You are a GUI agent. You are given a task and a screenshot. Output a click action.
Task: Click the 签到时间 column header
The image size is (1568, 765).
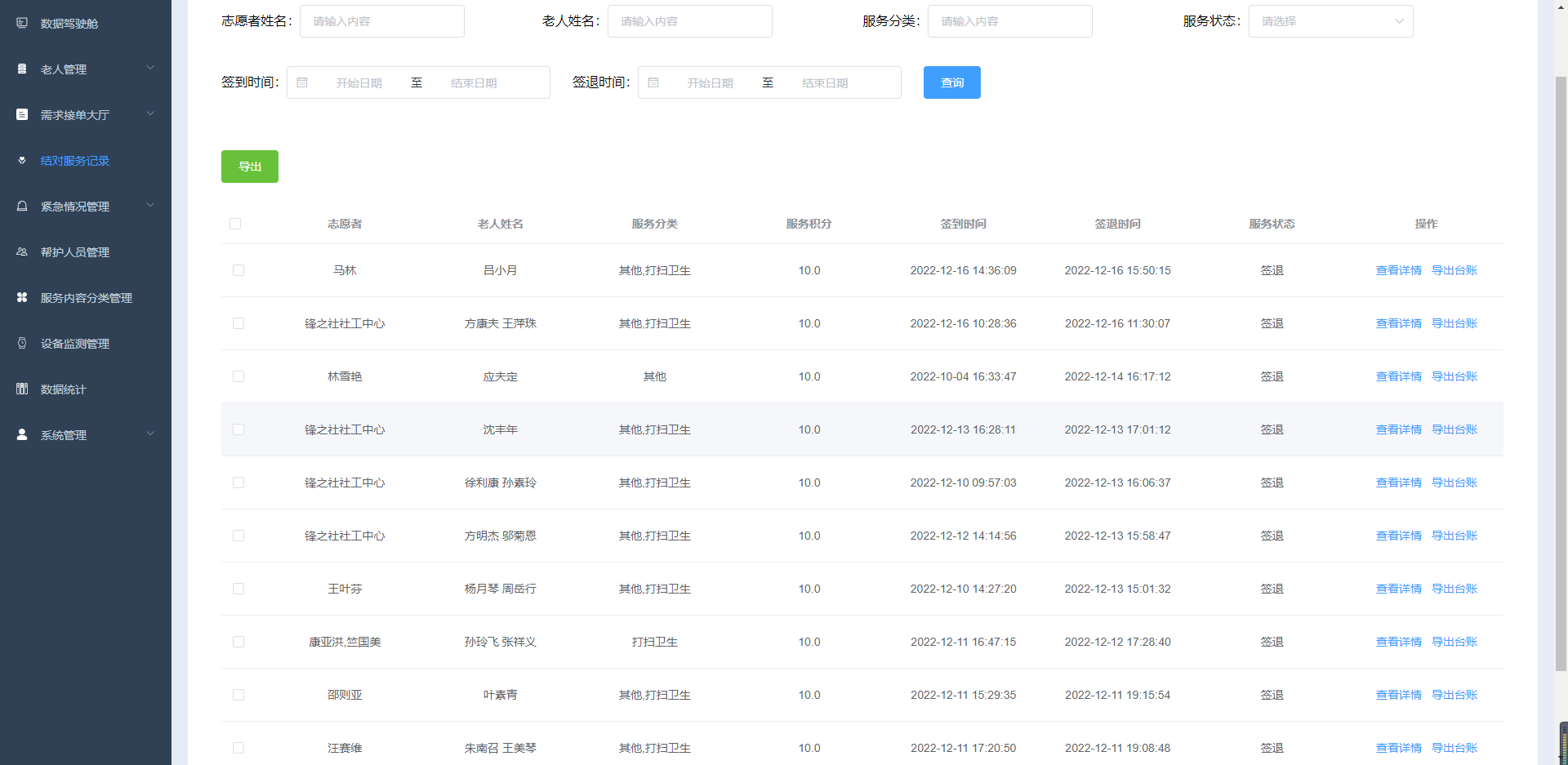pyautogui.click(x=964, y=224)
